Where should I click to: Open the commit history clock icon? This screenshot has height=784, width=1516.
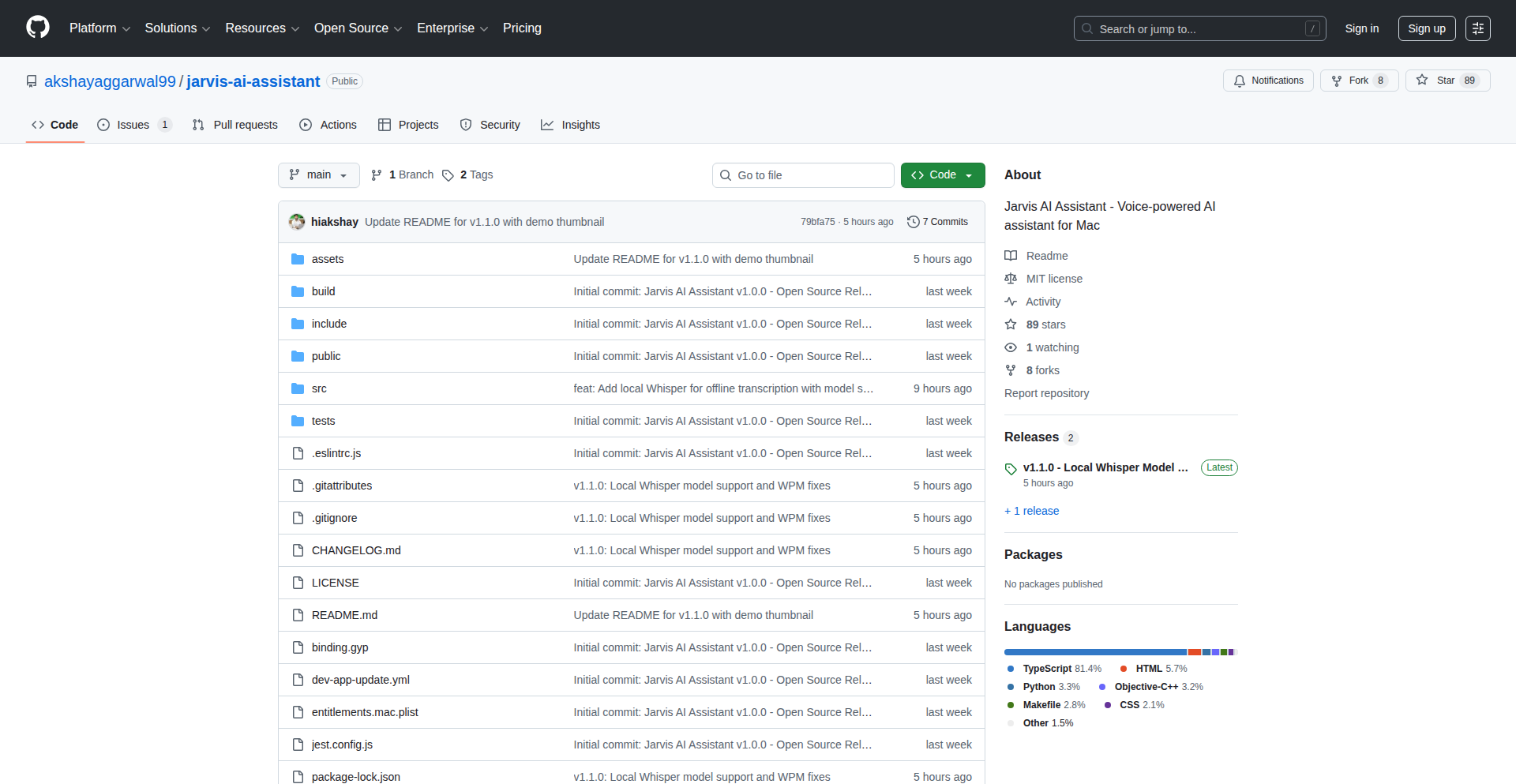914,222
